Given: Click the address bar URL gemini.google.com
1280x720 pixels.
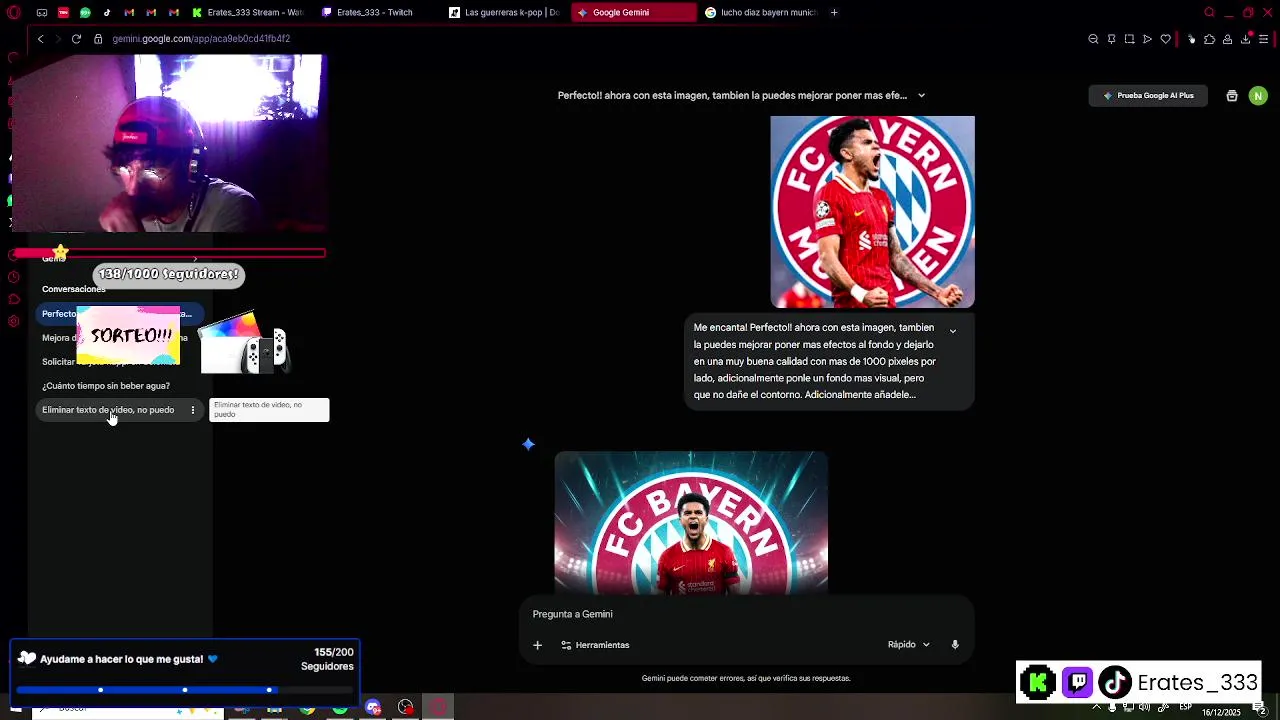Looking at the screenshot, I should [x=201, y=39].
